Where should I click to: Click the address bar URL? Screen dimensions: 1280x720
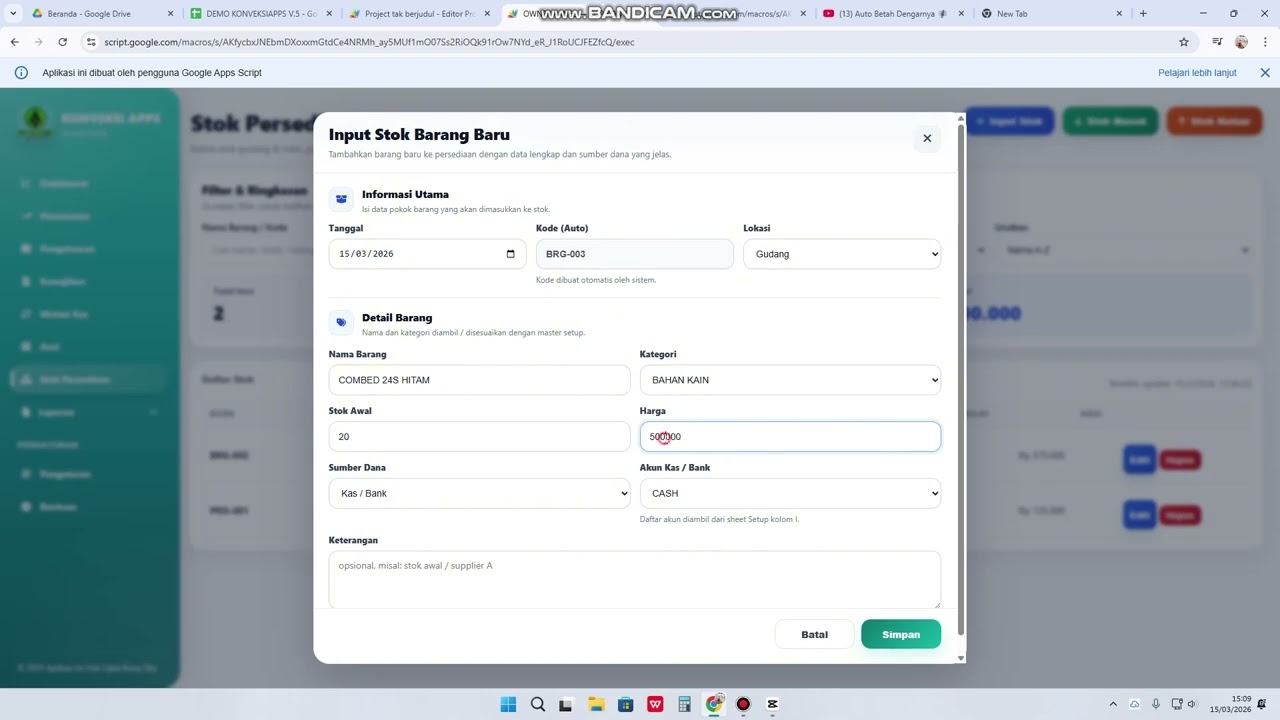pos(369,42)
